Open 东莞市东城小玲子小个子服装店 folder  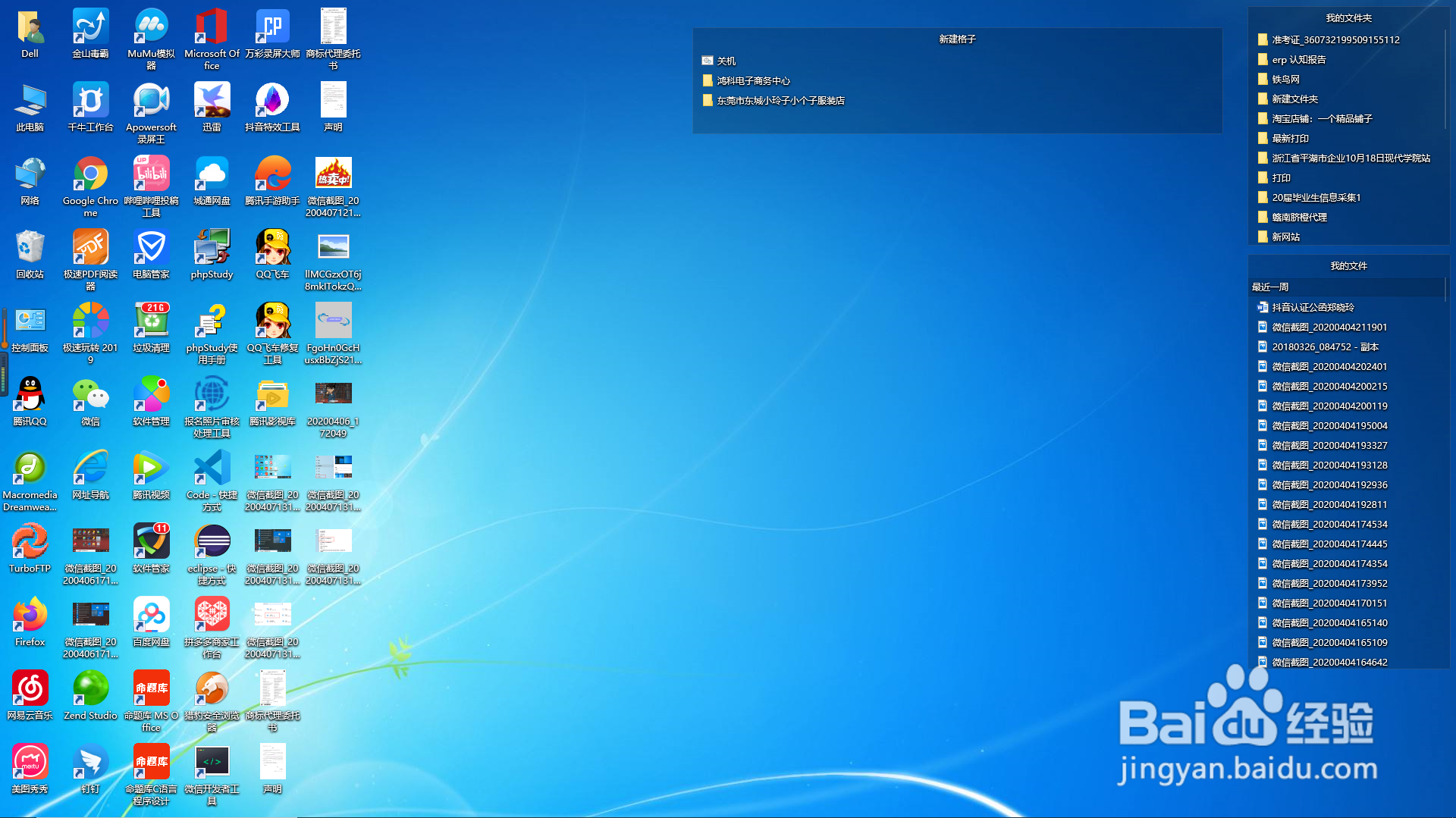(773, 100)
